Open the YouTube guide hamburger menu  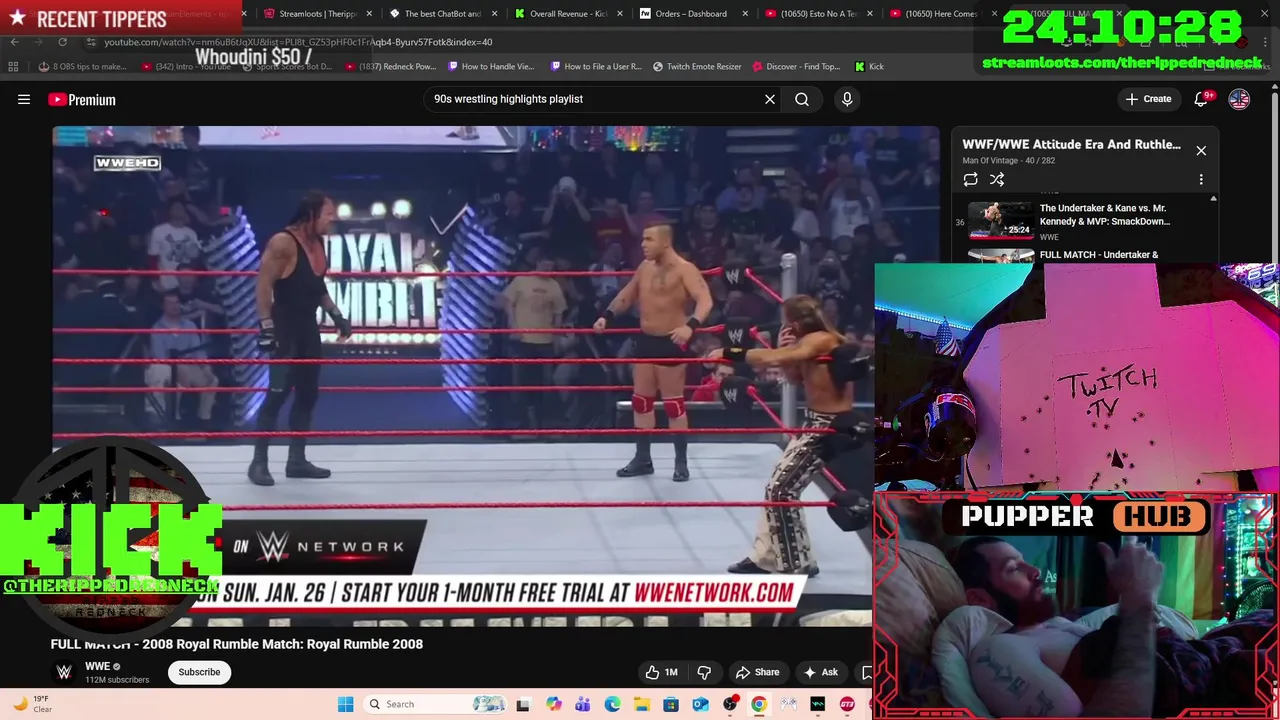click(x=24, y=99)
